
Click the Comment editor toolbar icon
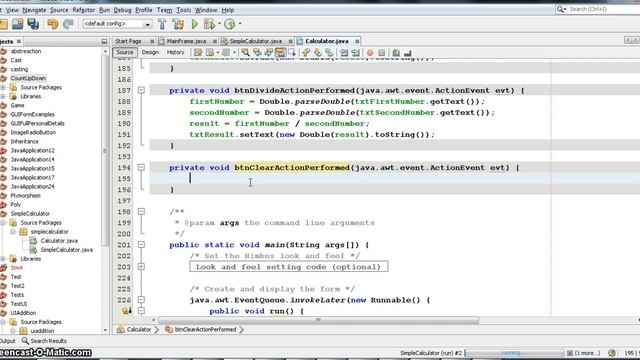[396, 53]
